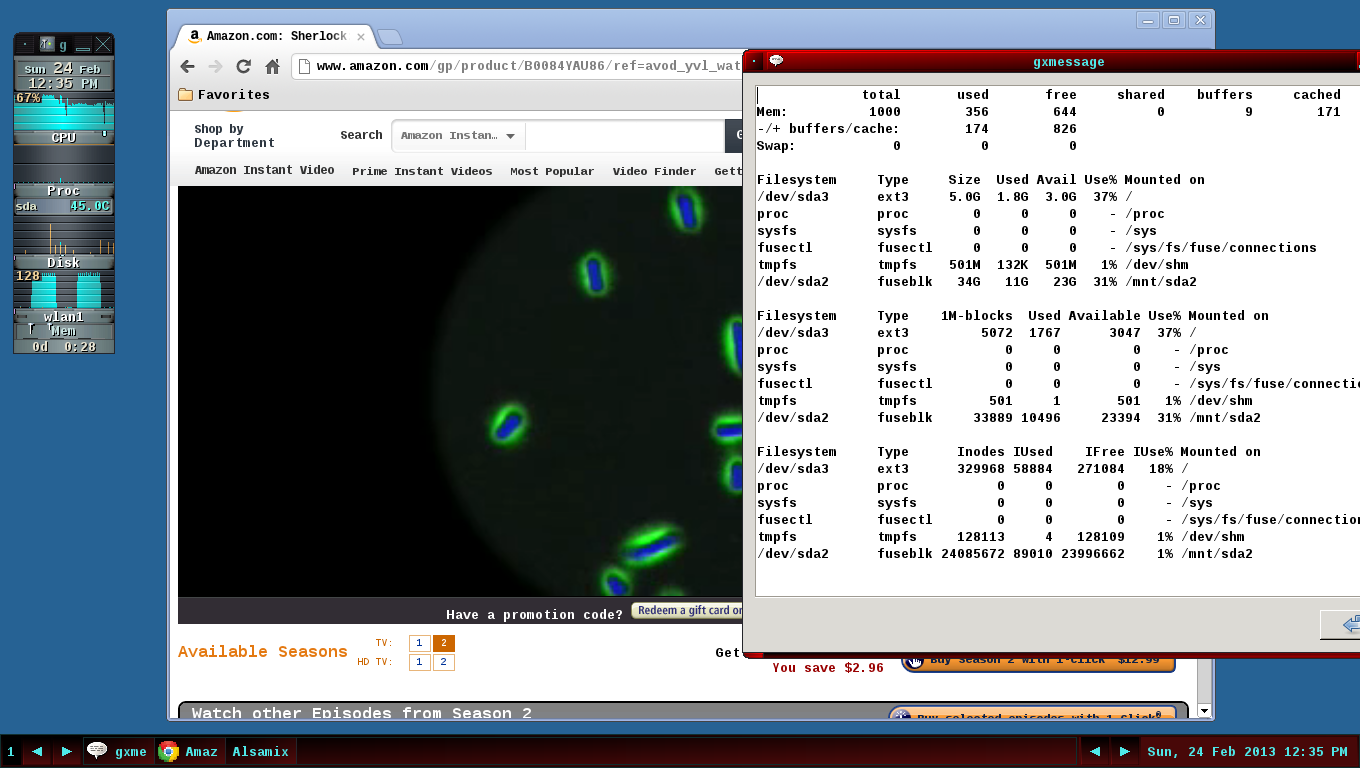Click the gkrellm Mem meter
This screenshot has width=1360, height=768.
tap(63, 331)
